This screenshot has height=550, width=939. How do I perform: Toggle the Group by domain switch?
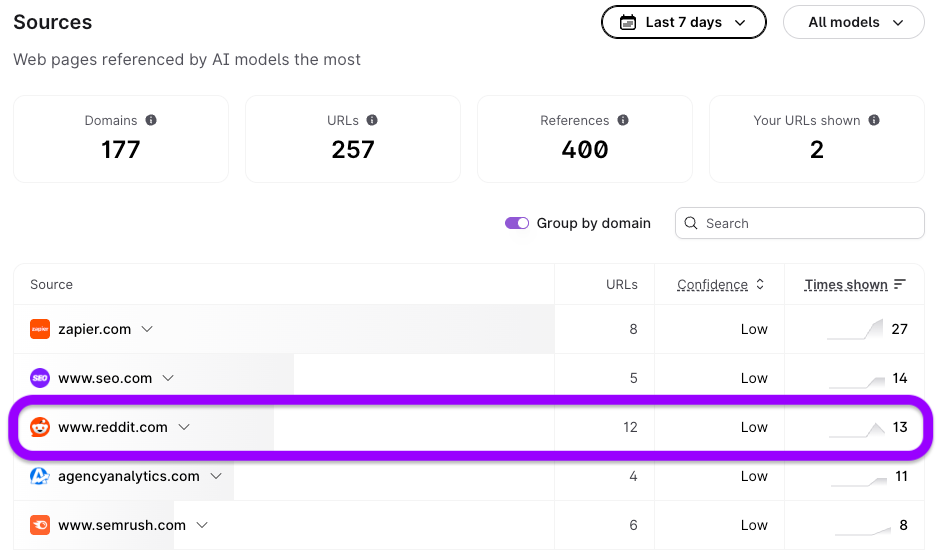(x=517, y=223)
